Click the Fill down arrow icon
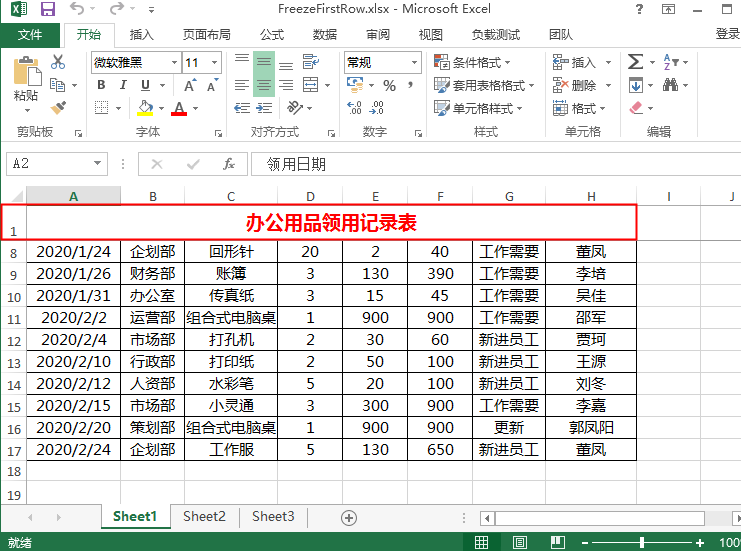Viewport: 741px width, 551px height. coord(636,85)
